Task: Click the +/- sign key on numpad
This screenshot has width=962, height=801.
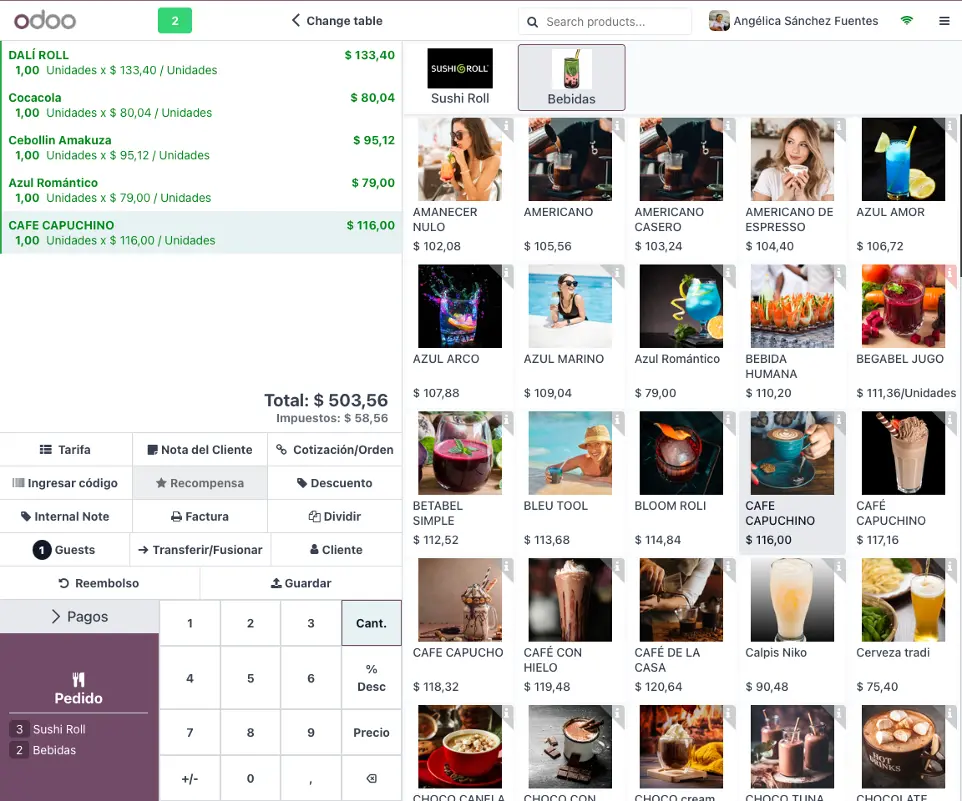Action: pyautogui.click(x=190, y=778)
